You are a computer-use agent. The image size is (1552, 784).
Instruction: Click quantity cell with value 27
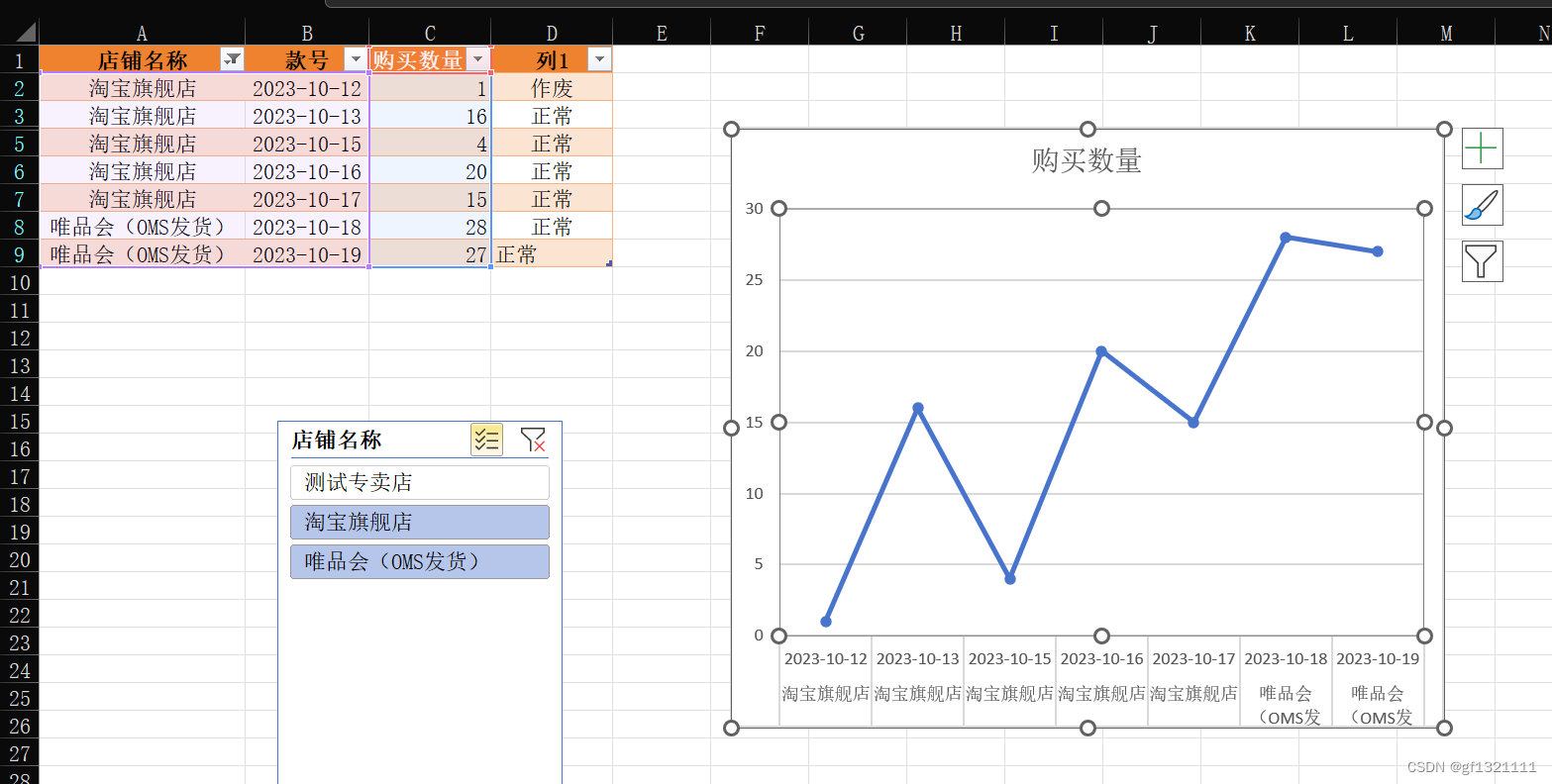(430, 254)
